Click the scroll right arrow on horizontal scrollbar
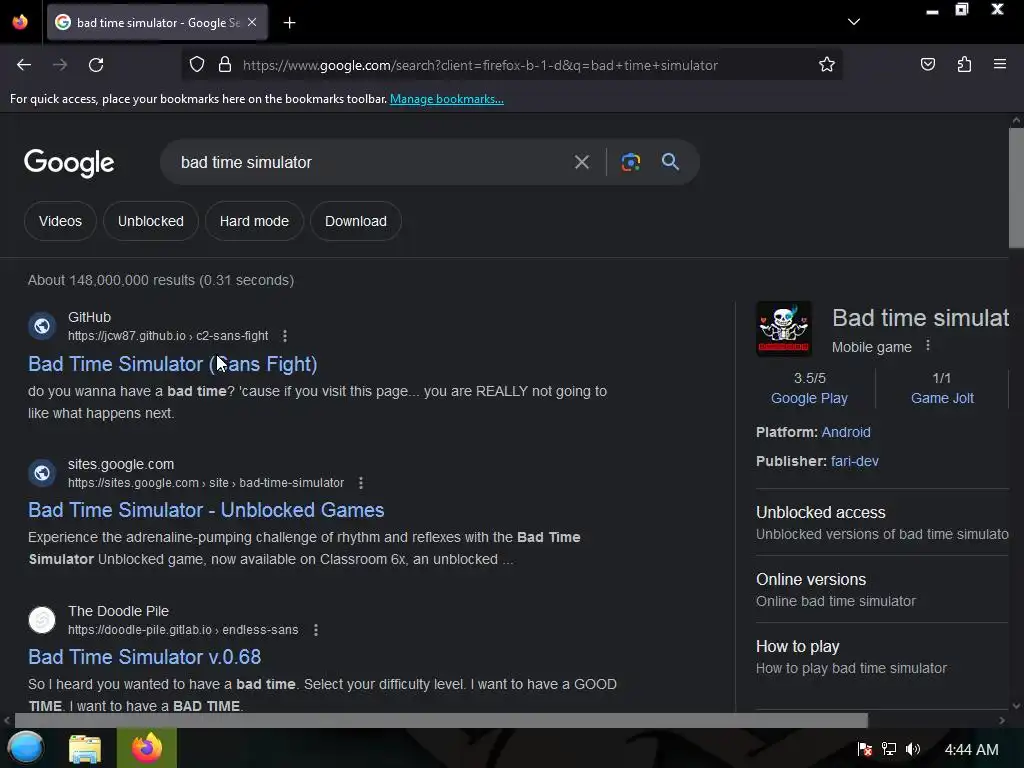1024x768 pixels. pos(1002,720)
